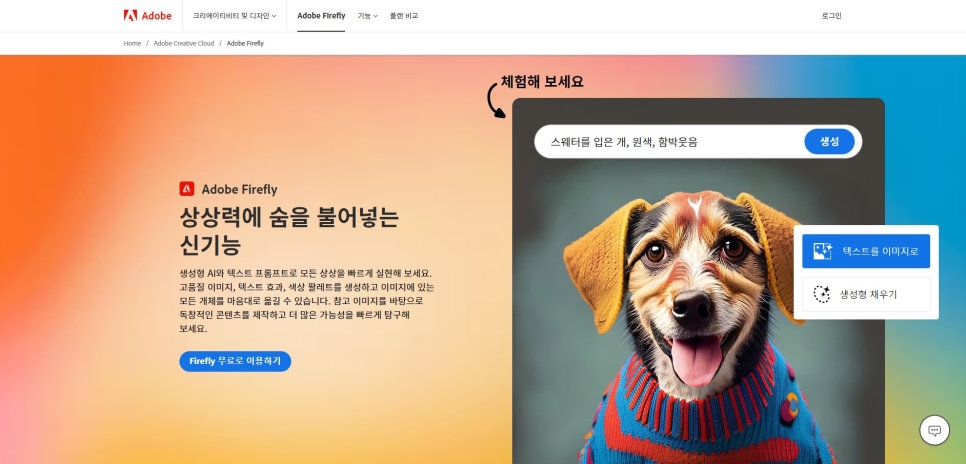Image resolution: width=966 pixels, height=464 pixels.
Task: Select the 생성형 채우기 option
Action: (x=866, y=294)
